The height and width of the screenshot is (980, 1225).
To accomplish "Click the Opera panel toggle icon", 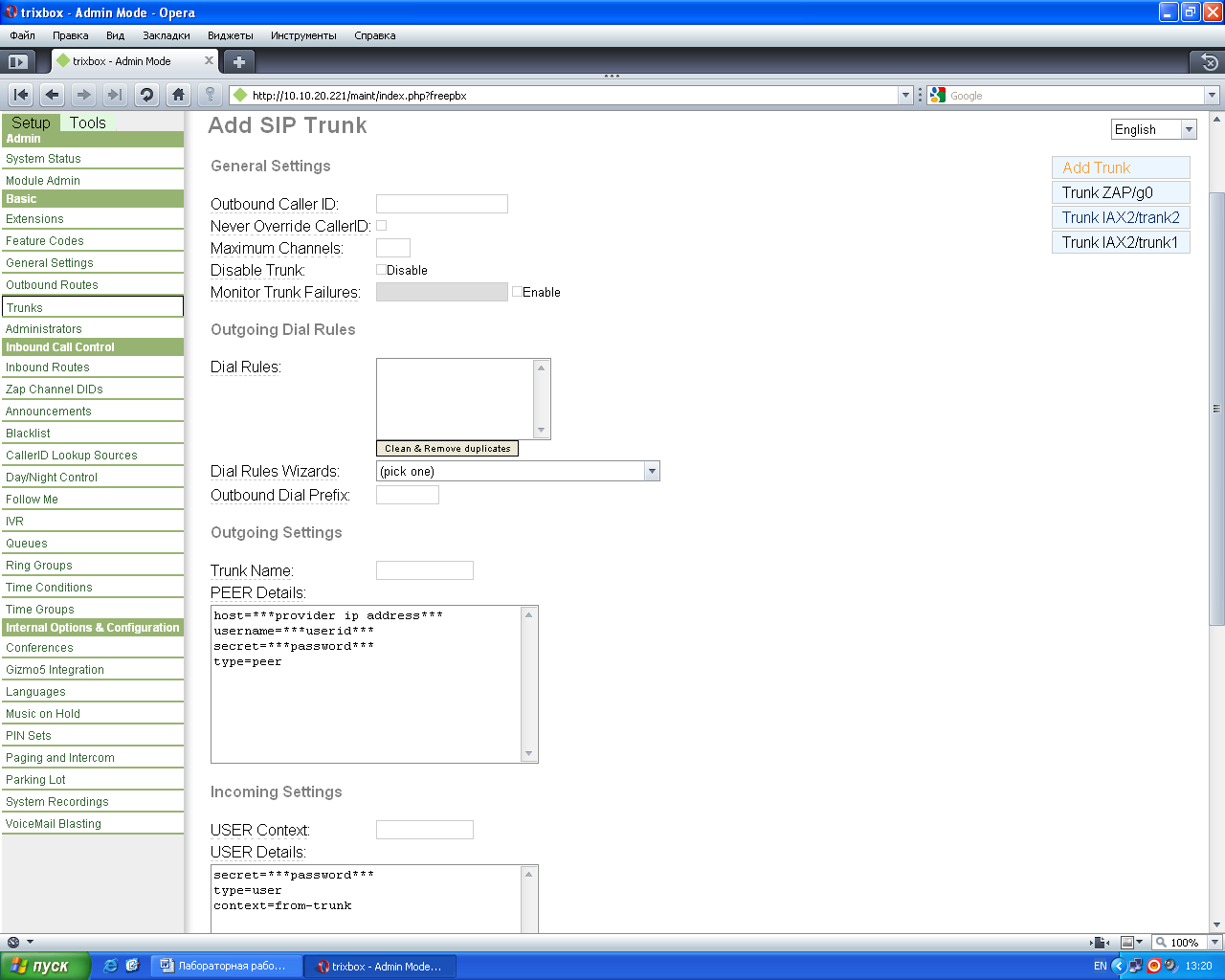I will [16, 61].
